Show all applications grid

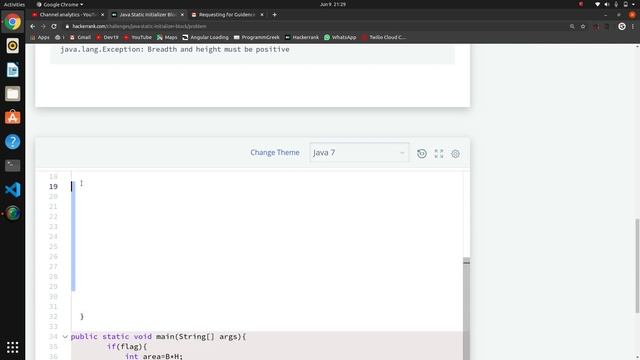click(13, 347)
